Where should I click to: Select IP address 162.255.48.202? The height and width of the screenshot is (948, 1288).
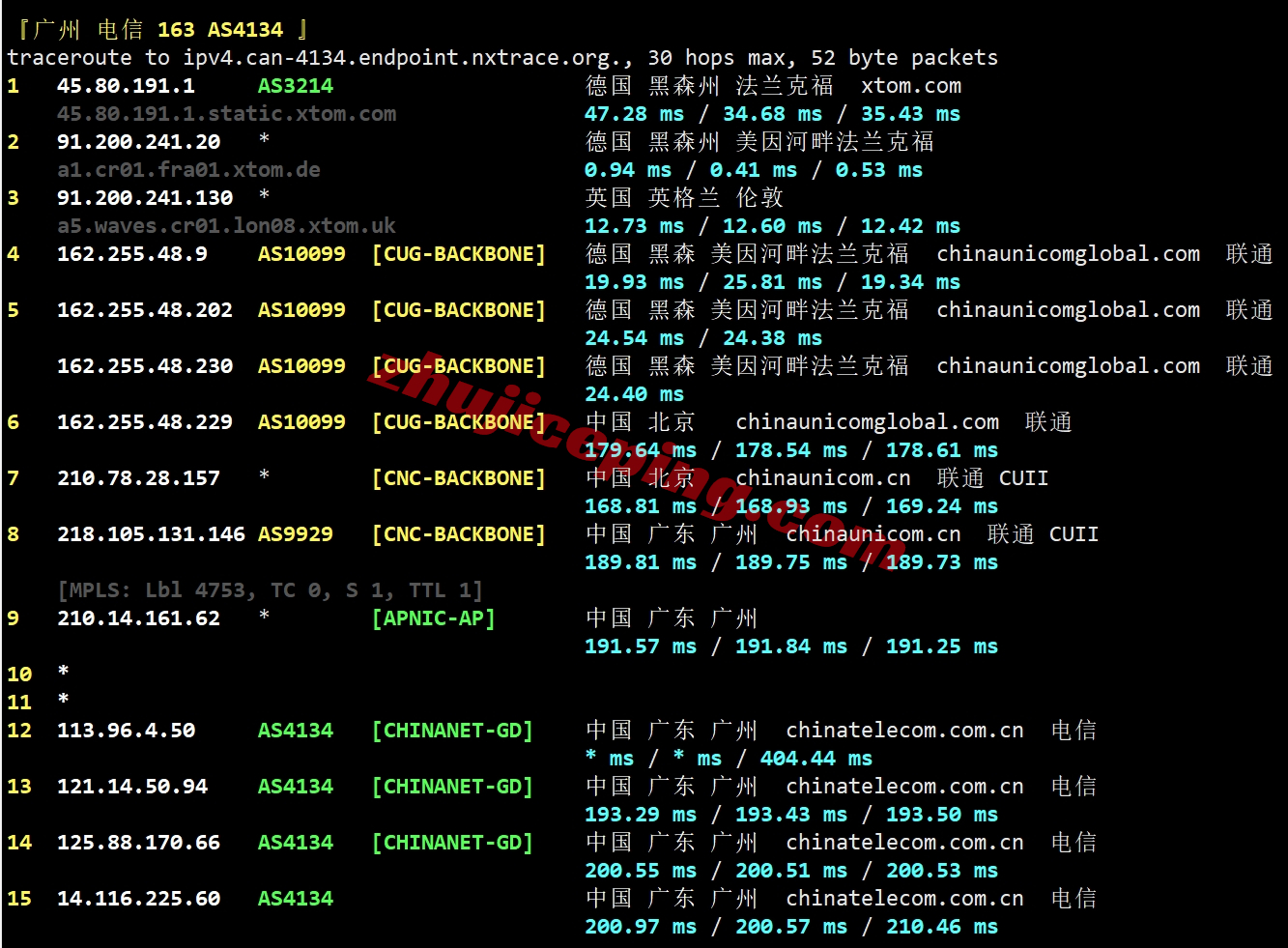(145, 310)
